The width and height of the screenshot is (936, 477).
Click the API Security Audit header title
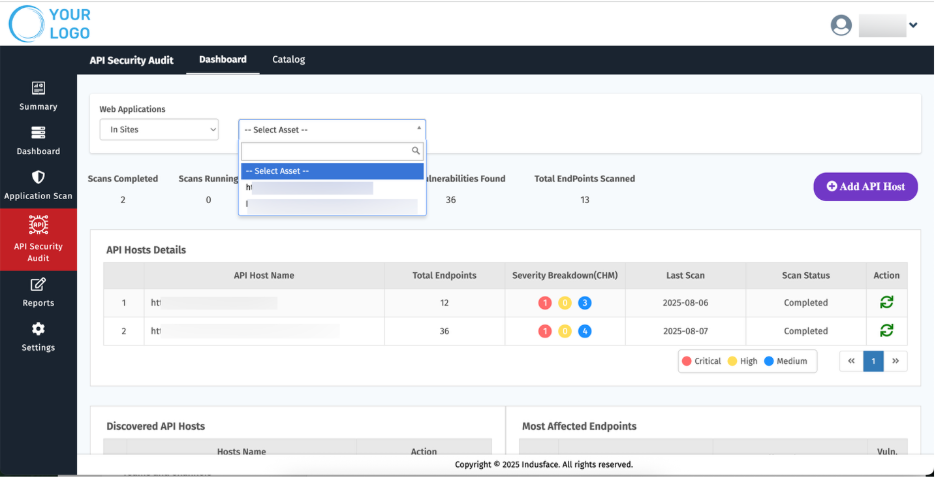click(x=131, y=60)
